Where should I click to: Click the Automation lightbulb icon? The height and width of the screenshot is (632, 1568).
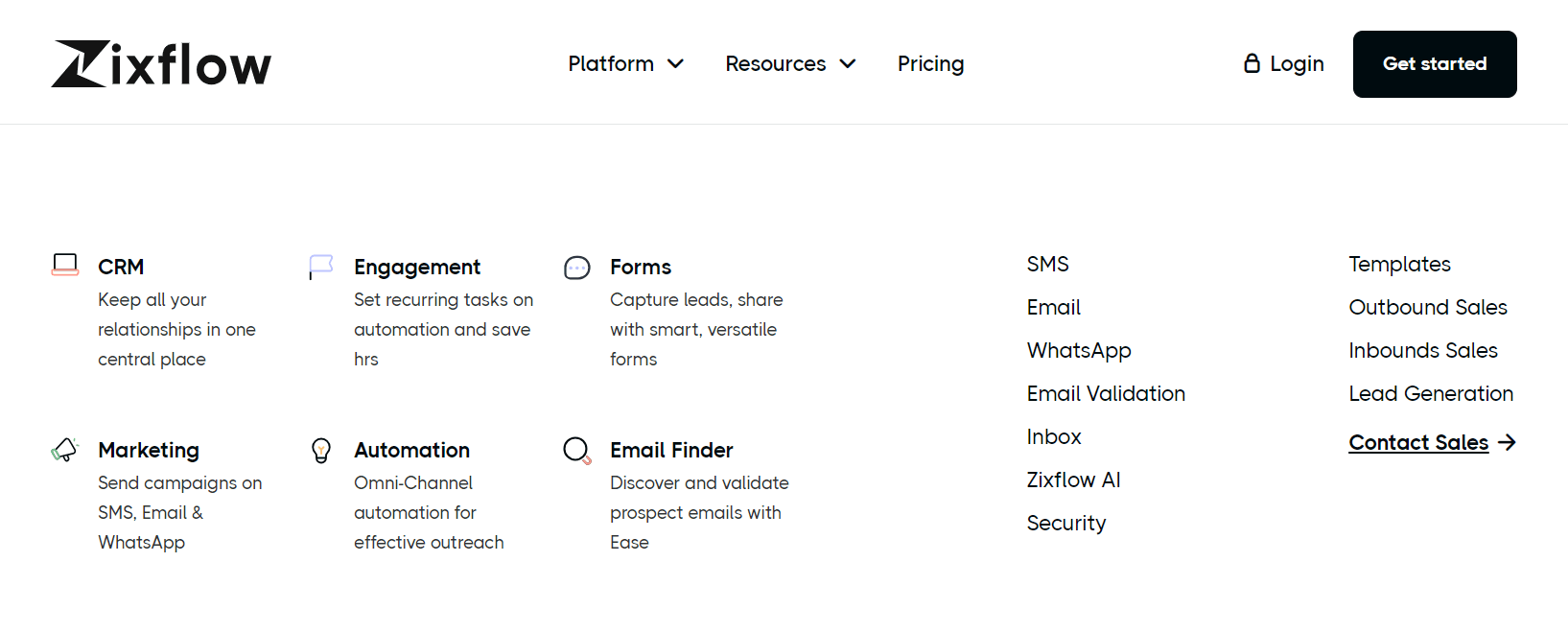(x=321, y=449)
